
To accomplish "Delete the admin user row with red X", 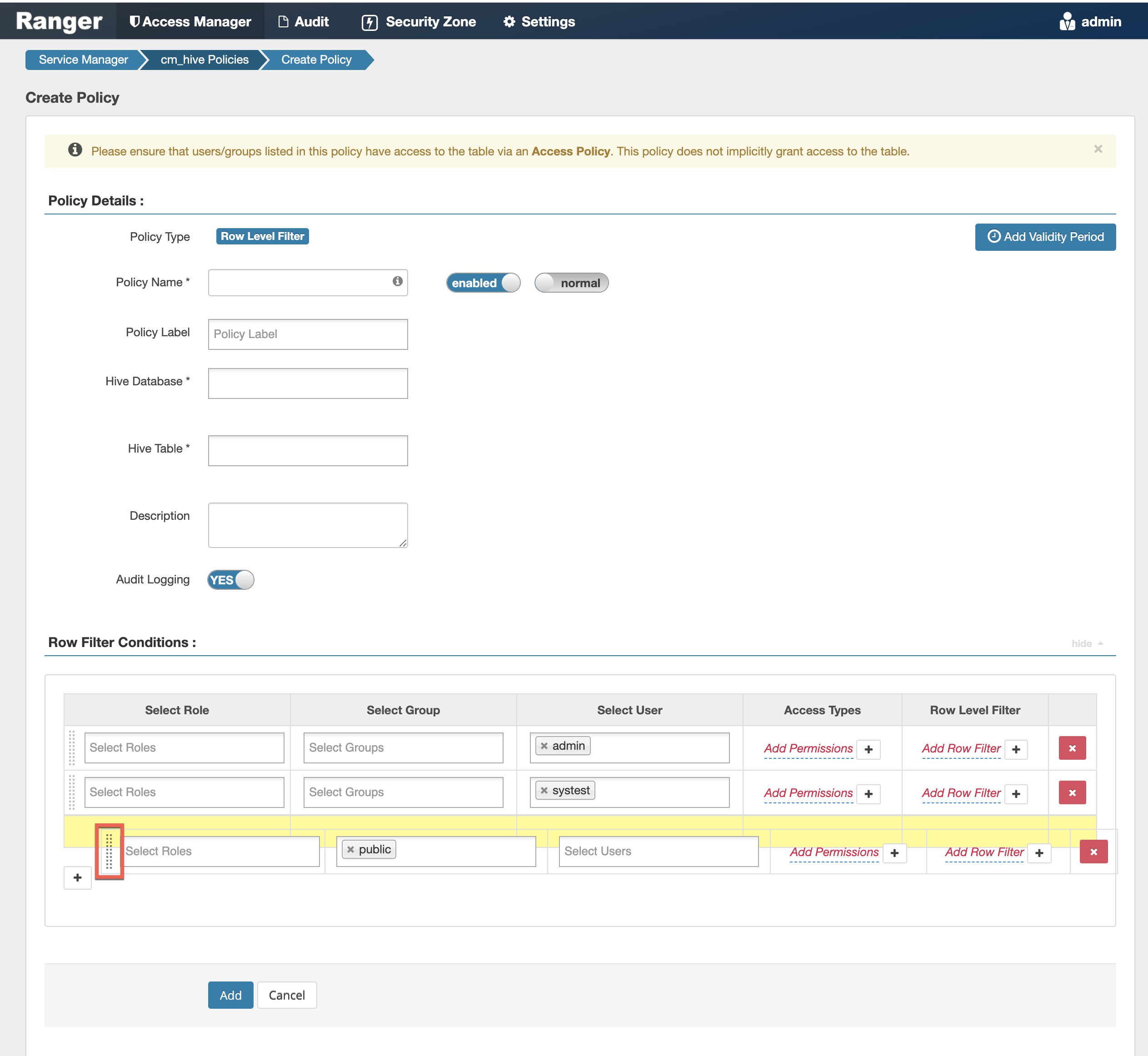I will [x=1072, y=748].
